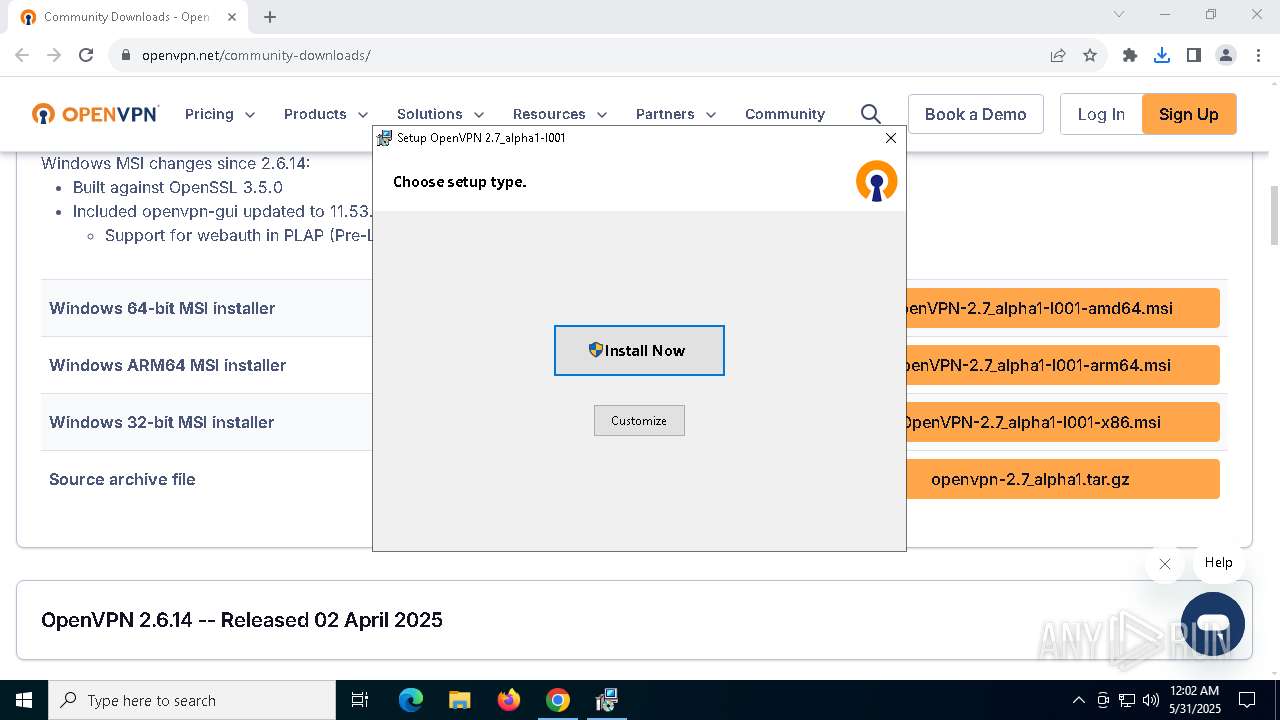
Task: Click the site lock icon in address bar
Action: coord(126,55)
